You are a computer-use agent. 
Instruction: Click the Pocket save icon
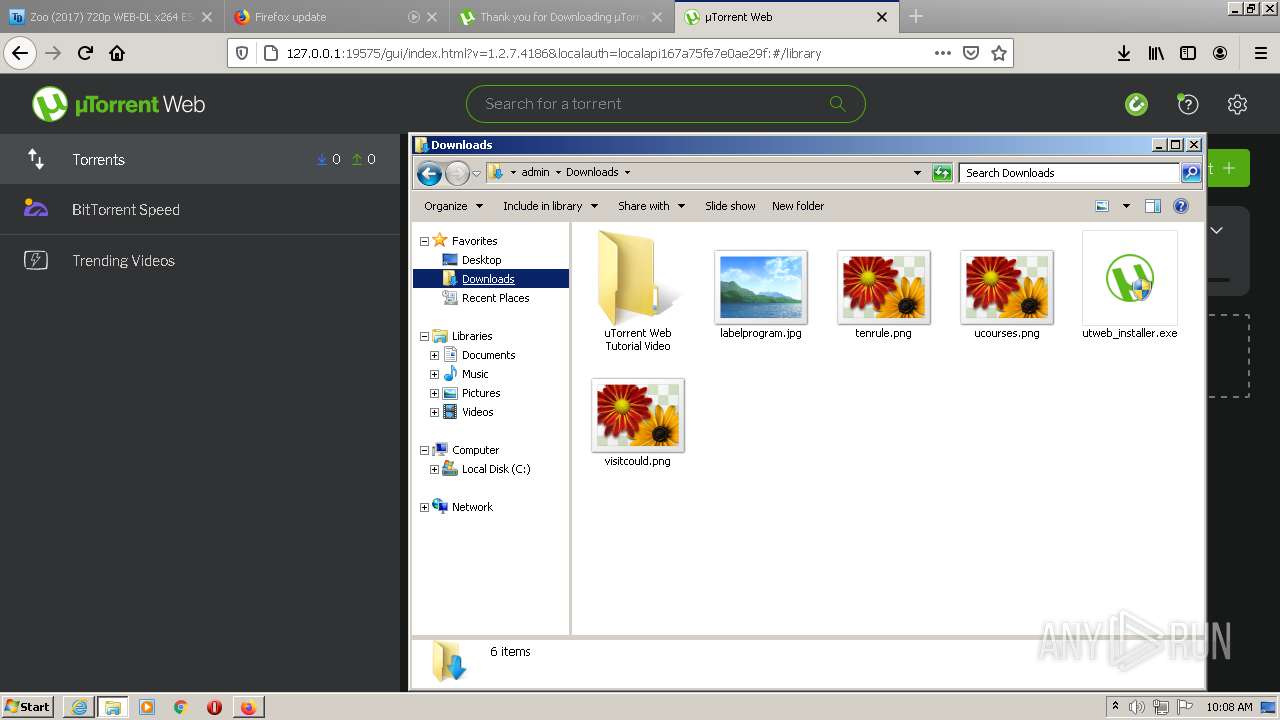click(x=970, y=53)
